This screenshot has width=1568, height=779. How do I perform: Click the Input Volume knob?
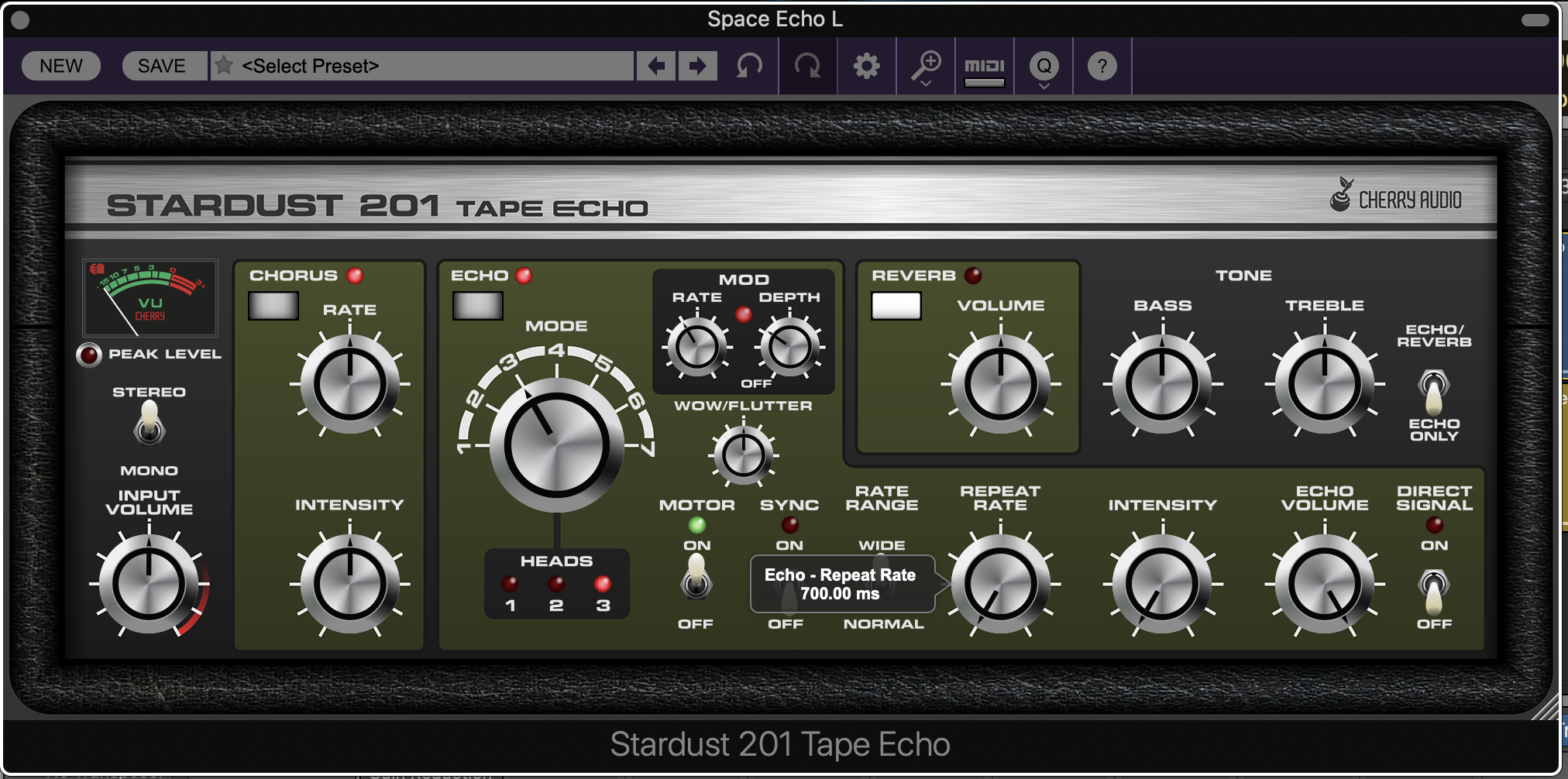150,584
